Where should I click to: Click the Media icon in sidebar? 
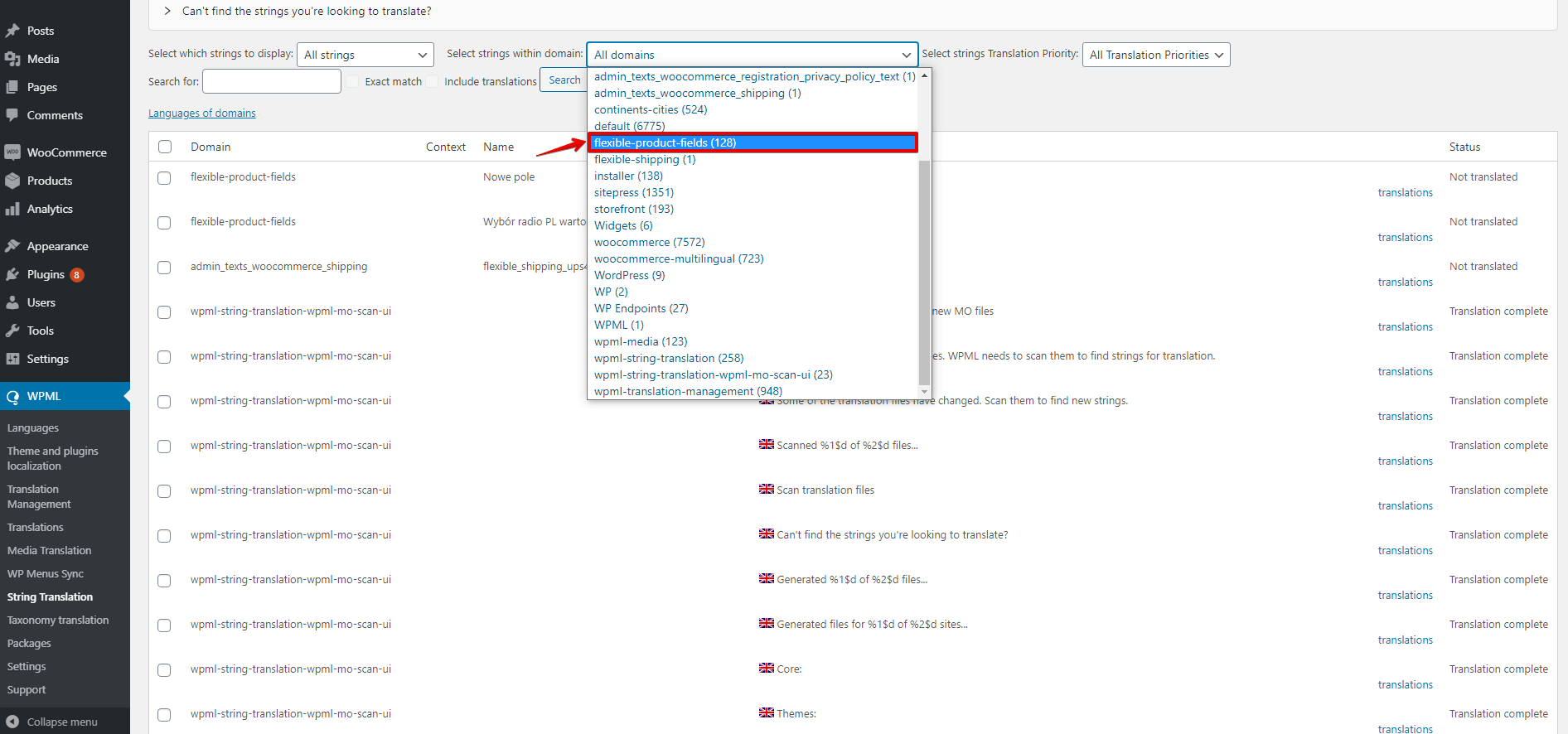tap(12, 59)
